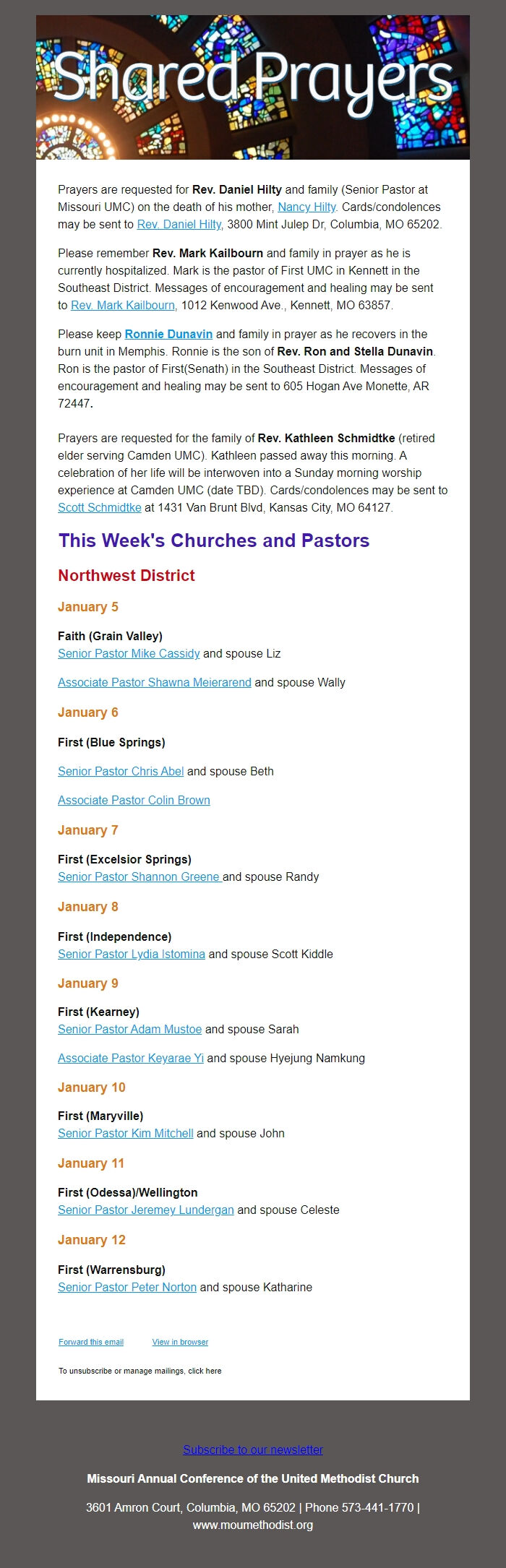Open the Scott Schmidtke link
The width and height of the screenshot is (506, 1568).
(x=100, y=507)
